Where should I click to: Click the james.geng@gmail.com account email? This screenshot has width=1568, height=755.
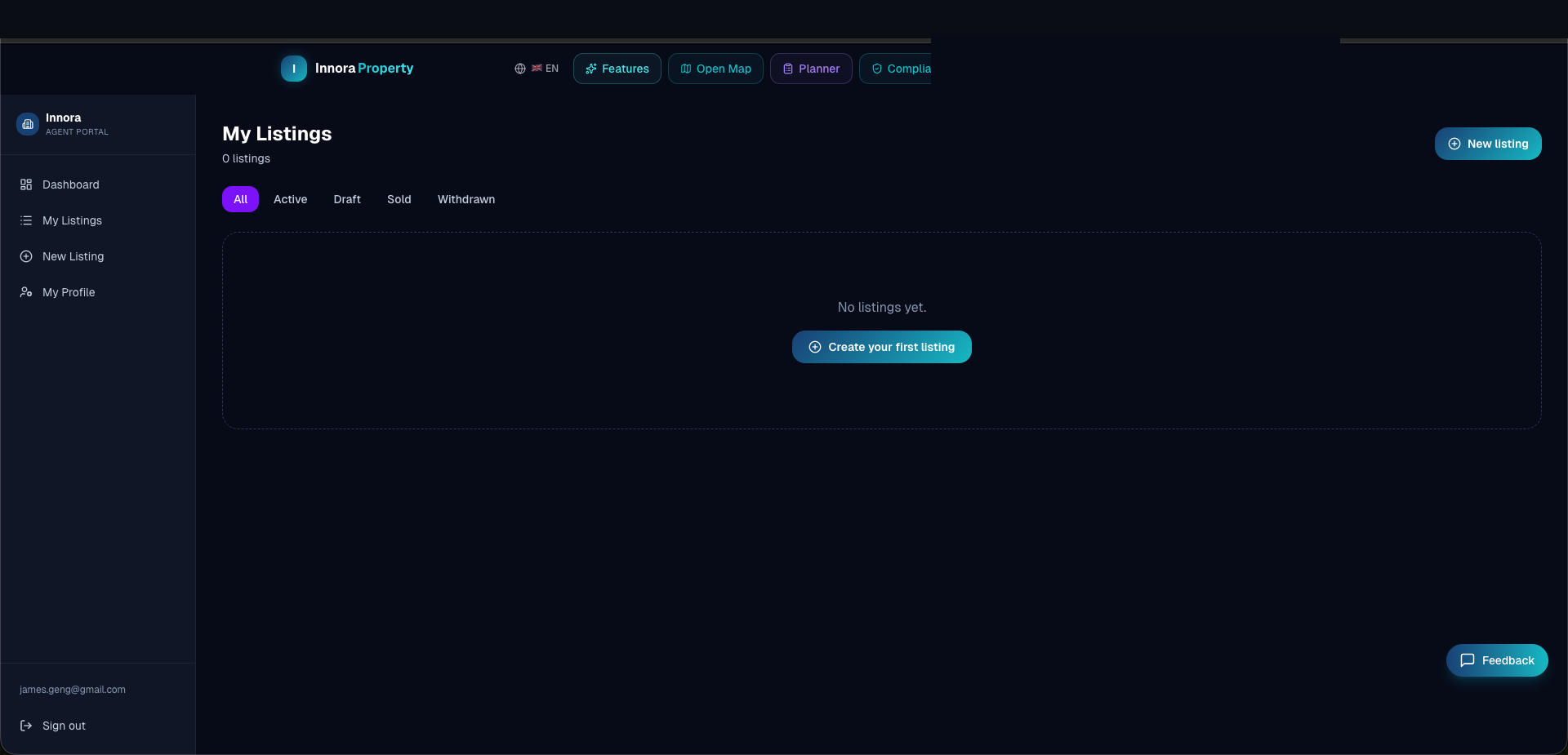click(x=73, y=690)
